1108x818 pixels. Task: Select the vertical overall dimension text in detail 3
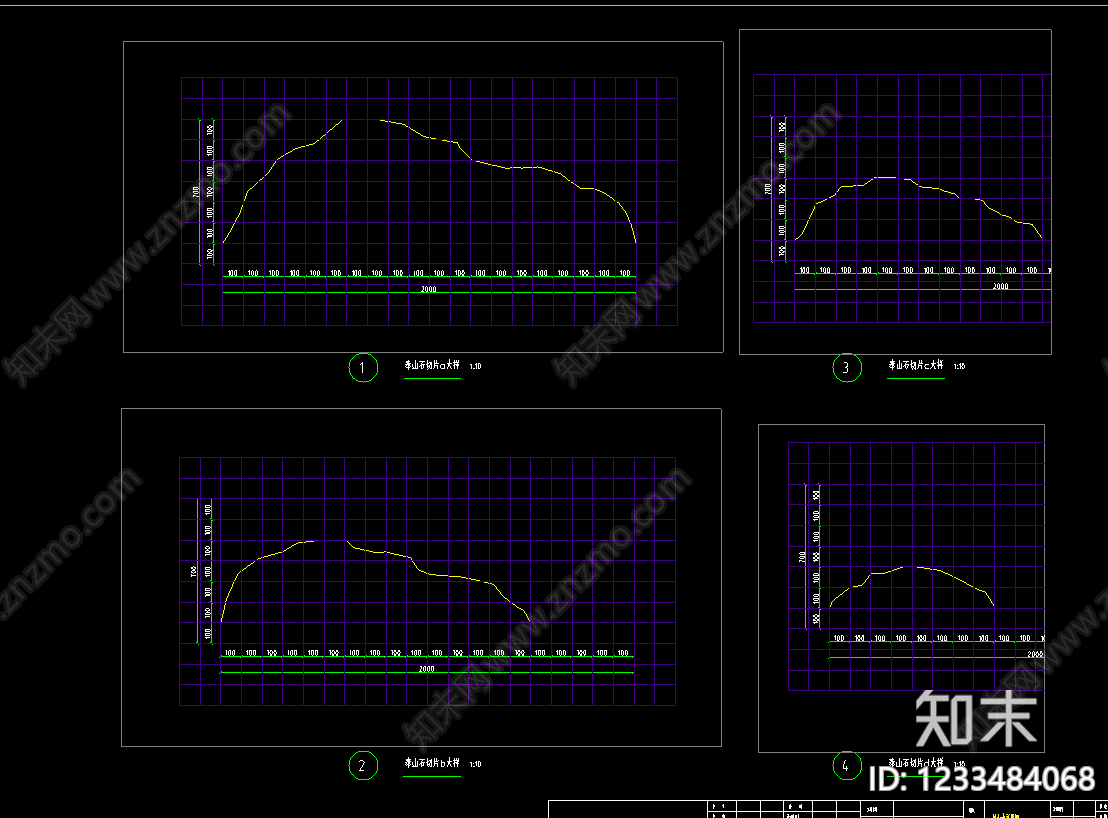pos(767,189)
